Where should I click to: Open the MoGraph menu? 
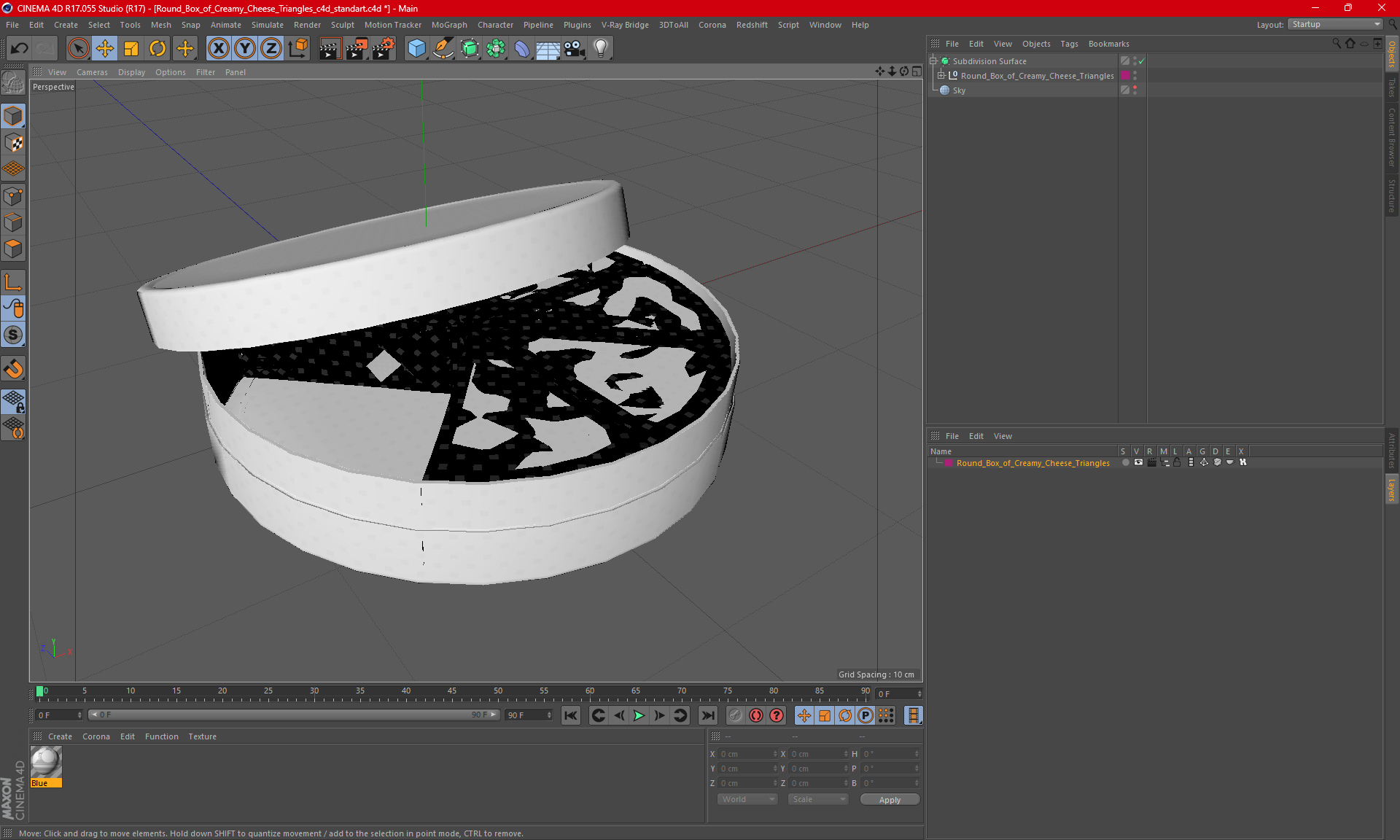pos(449,25)
